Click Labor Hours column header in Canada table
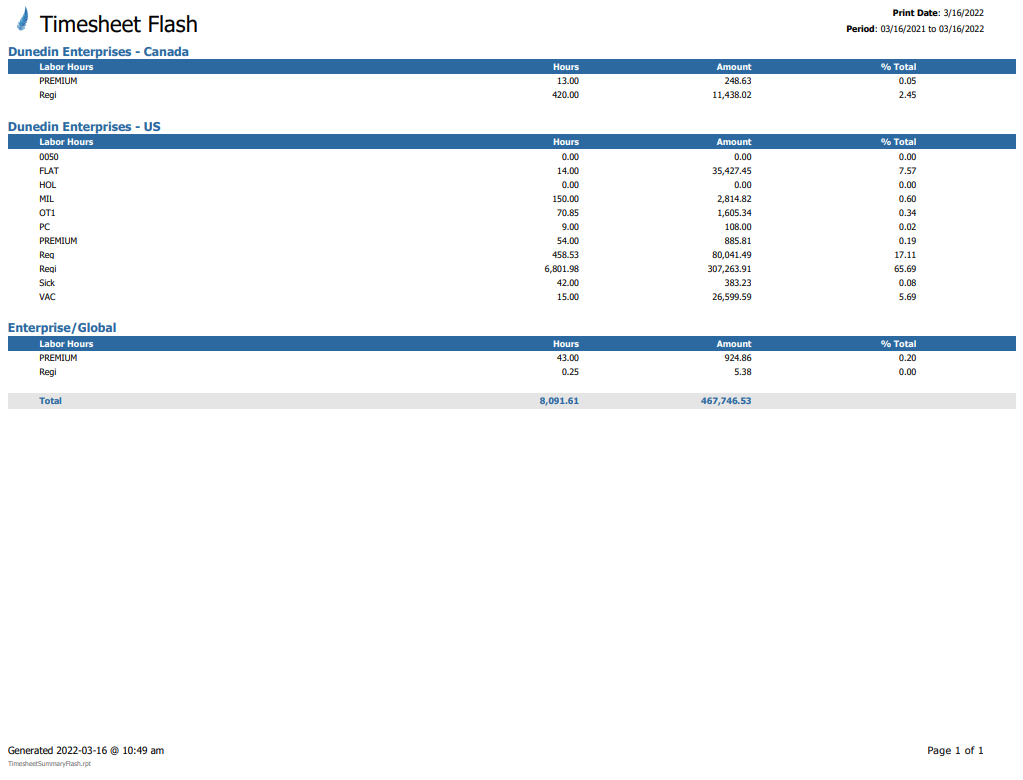Image resolution: width=1023 pixels, height=780 pixels. click(x=66, y=67)
